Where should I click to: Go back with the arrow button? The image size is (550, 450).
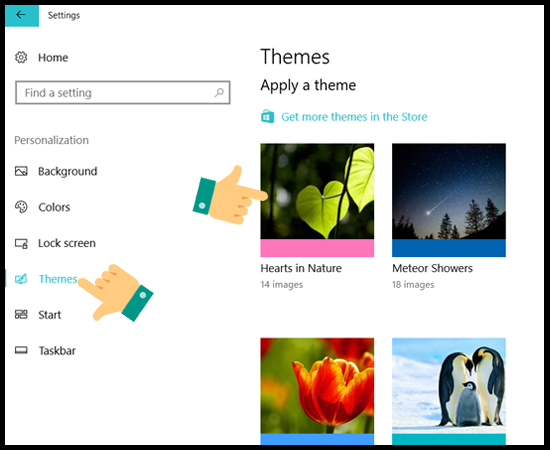point(22,15)
